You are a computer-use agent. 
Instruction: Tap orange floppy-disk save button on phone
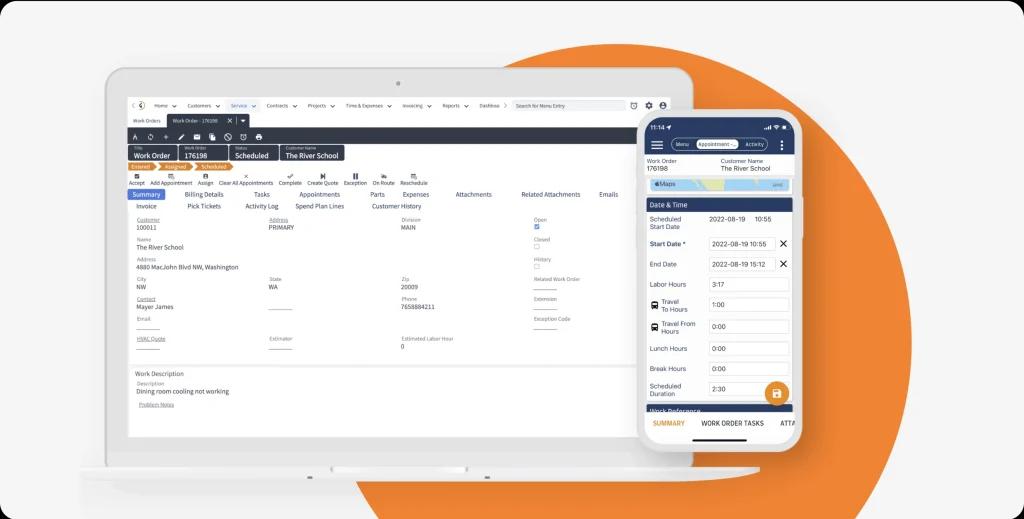pyautogui.click(x=776, y=393)
